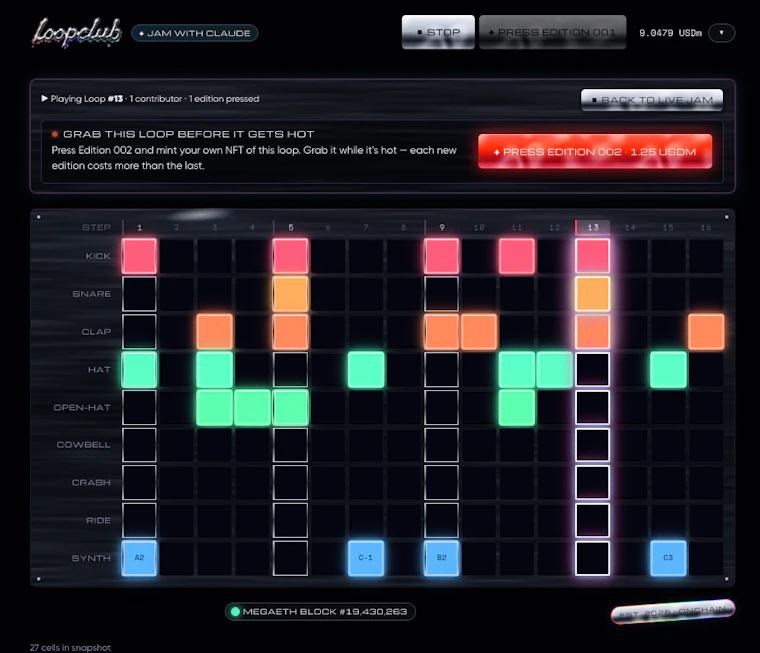Toggle Hat cell at step 15

click(x=668, y=369)
